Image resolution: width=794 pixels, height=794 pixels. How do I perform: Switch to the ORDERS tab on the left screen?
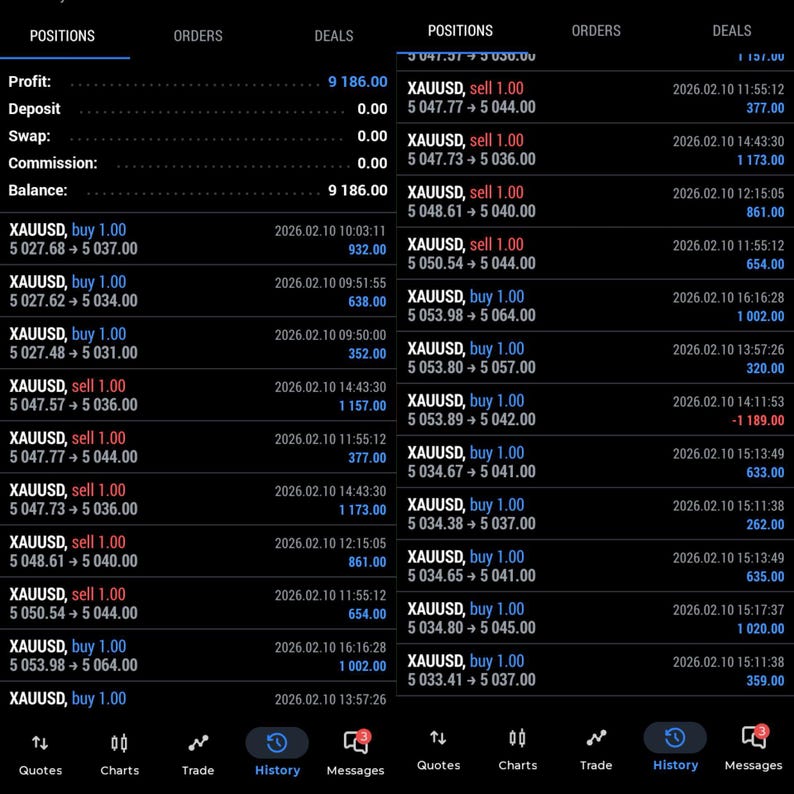click(x=198, y=36)
